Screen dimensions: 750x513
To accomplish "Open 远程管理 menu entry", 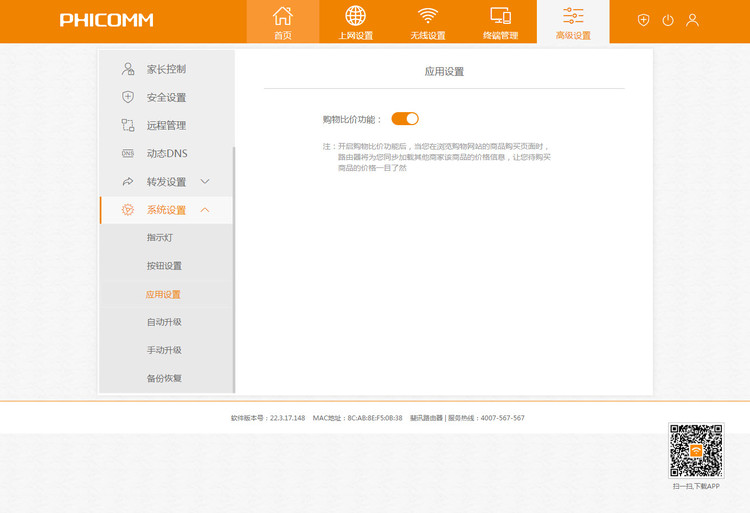I will (166, 125).
